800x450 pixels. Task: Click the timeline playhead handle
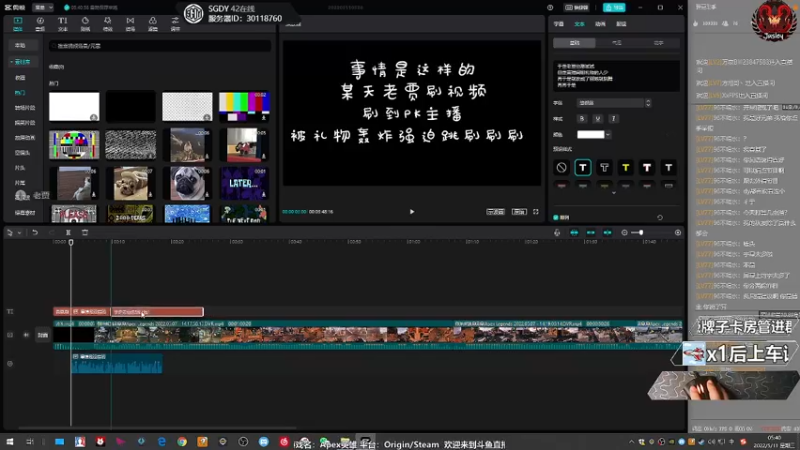click(71, 242)
